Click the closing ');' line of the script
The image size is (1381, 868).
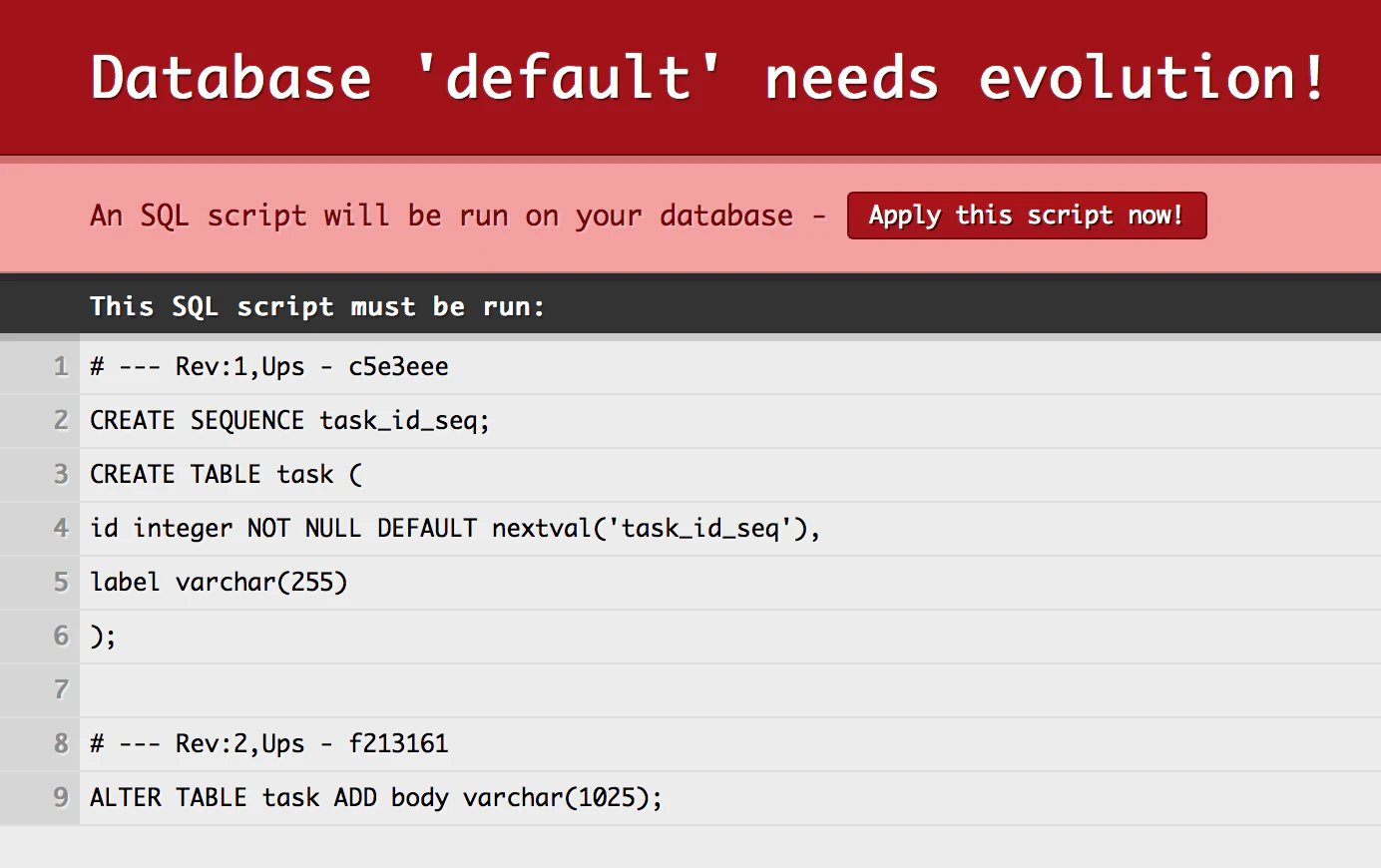(x=103, y=637)
